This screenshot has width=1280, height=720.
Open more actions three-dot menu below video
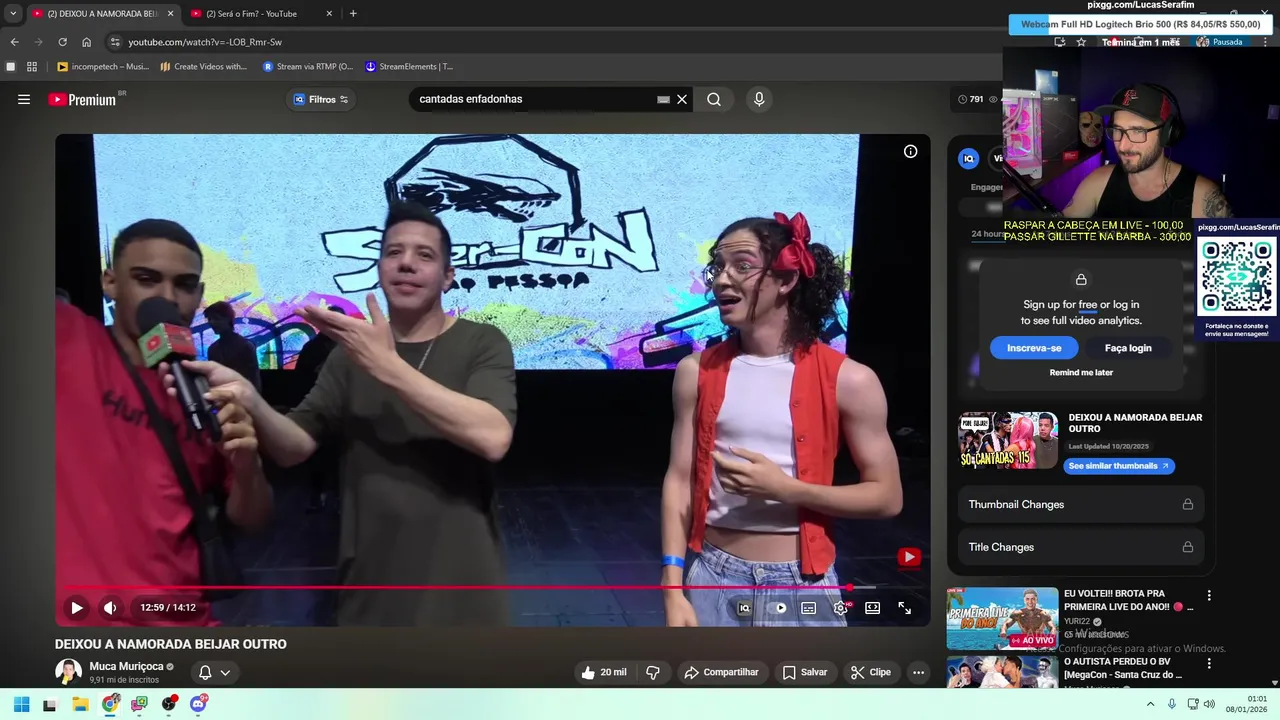pos(918,672)
